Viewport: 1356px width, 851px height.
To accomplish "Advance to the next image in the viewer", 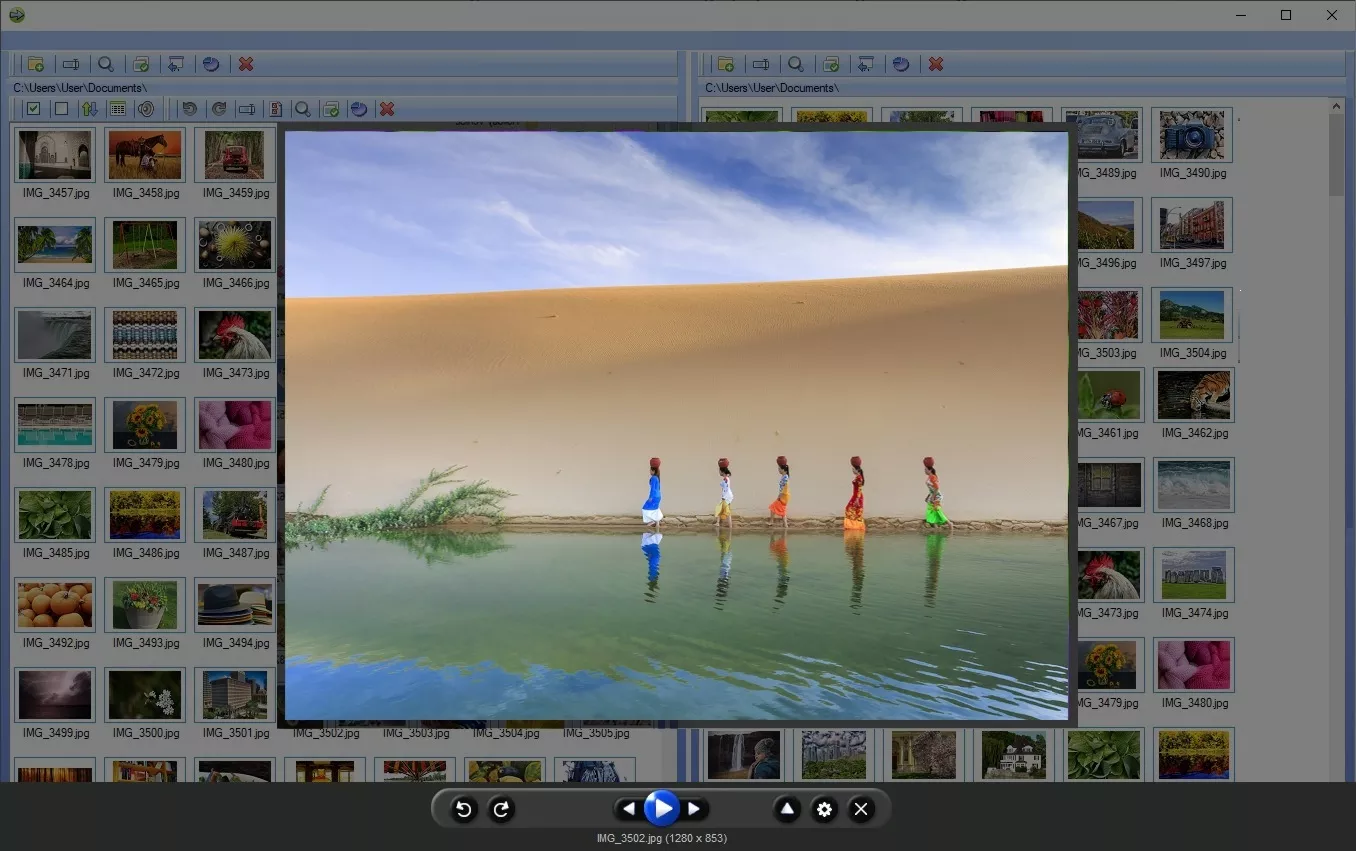I will [x=695, y=809].
